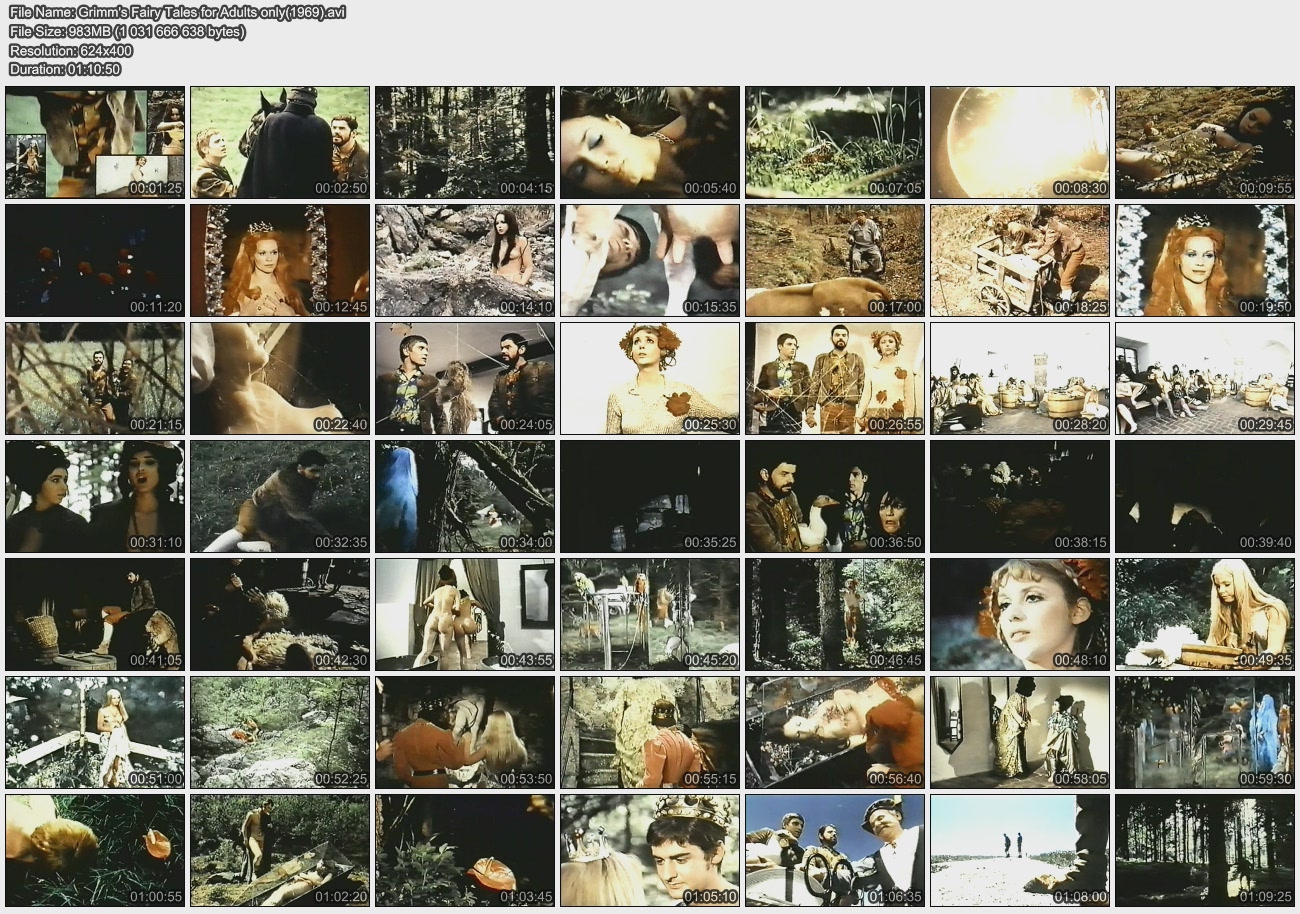Click the frame at 00:58:05
Screen dimensions: 1300x914
(x=1019, y=732)
